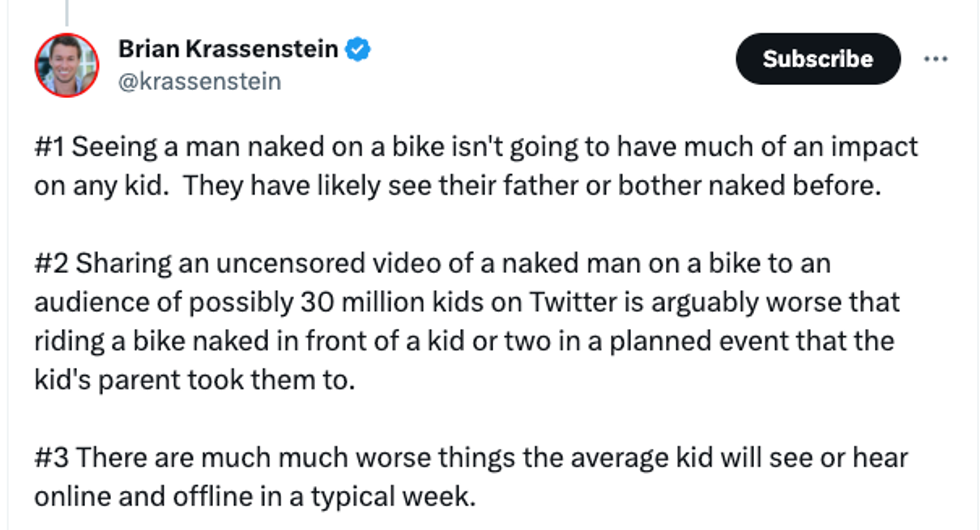980x530 pixels.
Task: Open Brian Krassenstein's profile picture
Action: (x=67, y=65)
